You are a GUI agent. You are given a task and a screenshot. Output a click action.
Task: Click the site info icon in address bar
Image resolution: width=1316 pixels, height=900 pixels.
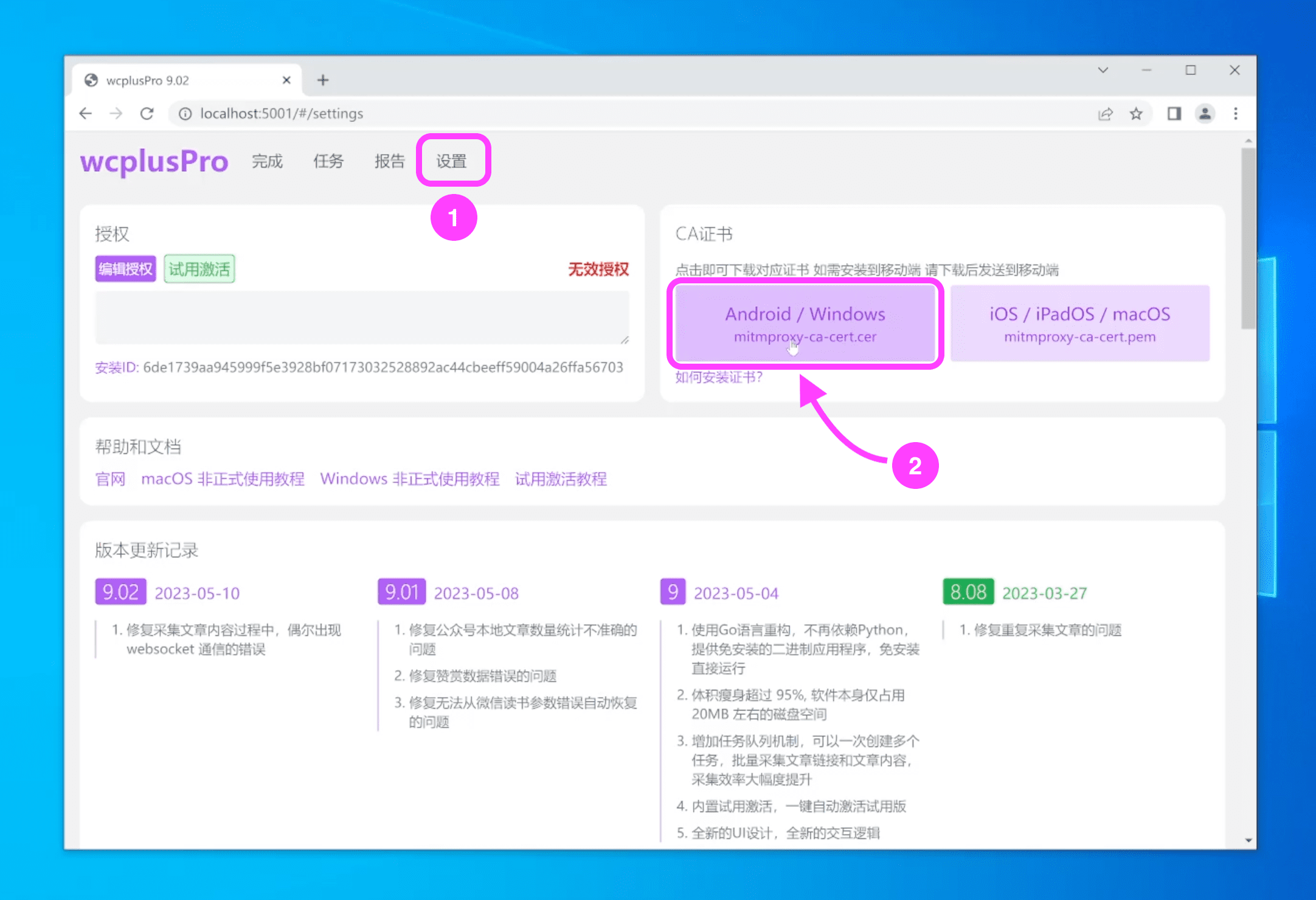[x=185, y=114]
